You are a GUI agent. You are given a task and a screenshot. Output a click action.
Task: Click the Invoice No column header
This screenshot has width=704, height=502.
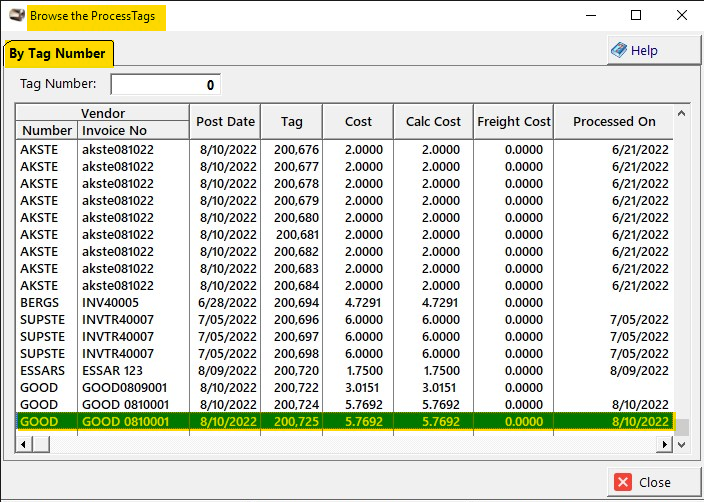133,130
